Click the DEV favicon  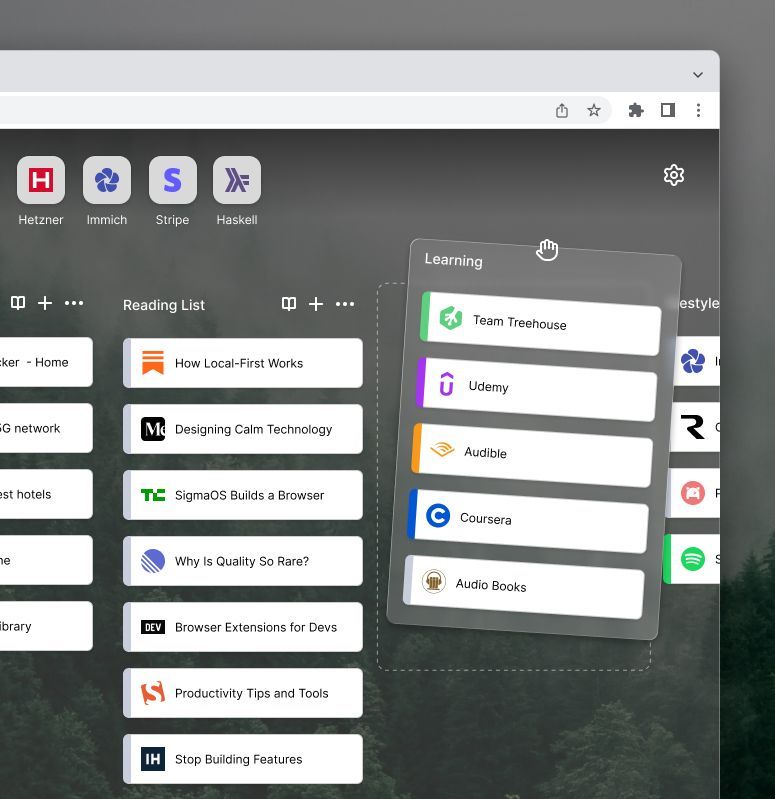(x=153, y=627)
